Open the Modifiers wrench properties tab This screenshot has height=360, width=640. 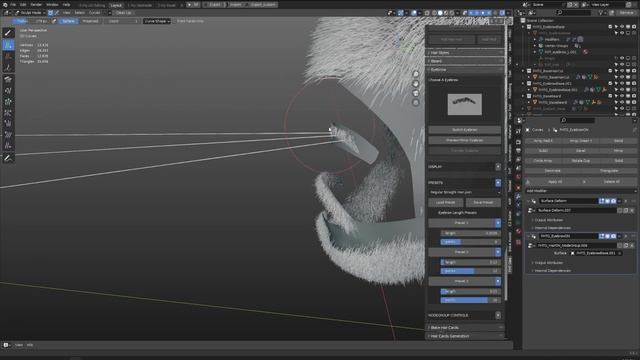518,197
